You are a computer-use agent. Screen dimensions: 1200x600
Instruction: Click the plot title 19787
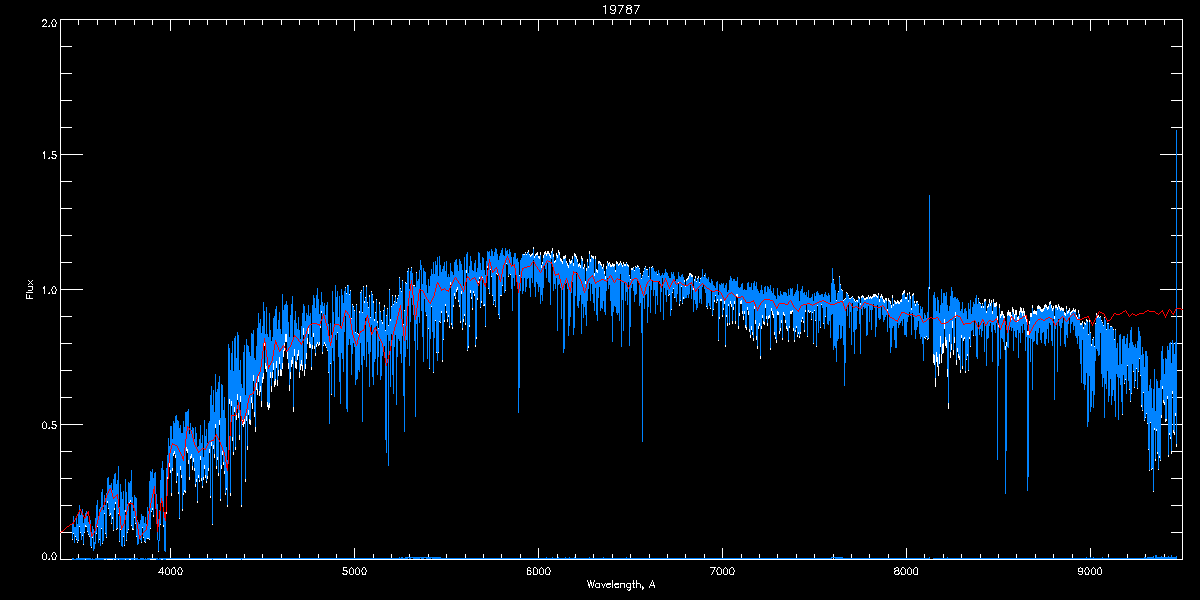point(622,9)
